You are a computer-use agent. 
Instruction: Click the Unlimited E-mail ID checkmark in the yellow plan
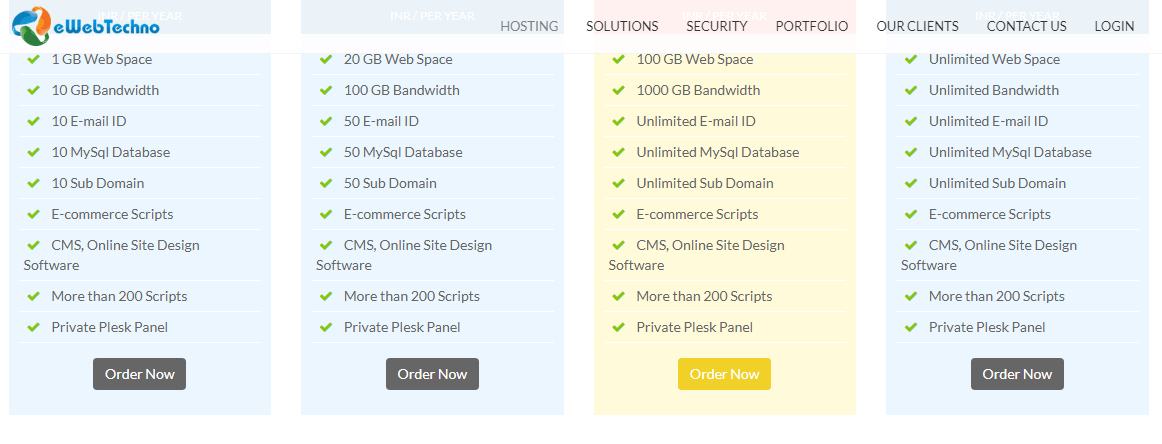[619, 122]
